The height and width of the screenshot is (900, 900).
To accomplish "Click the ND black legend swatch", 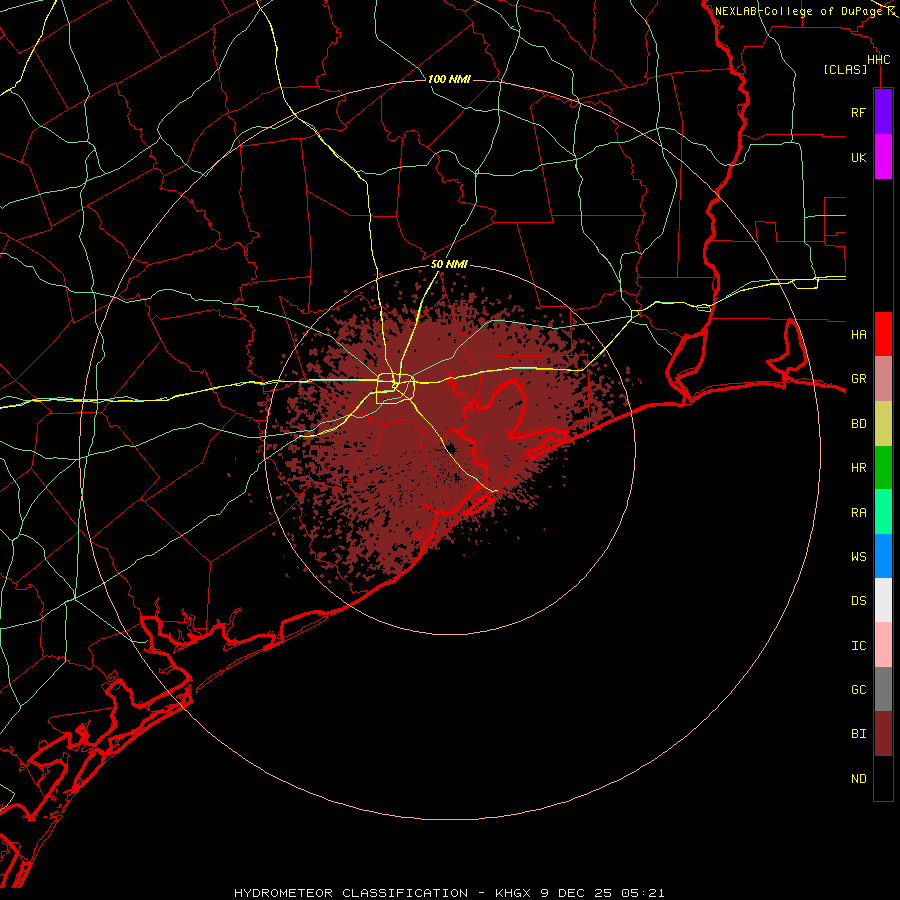I will click(x=883, y=778).
